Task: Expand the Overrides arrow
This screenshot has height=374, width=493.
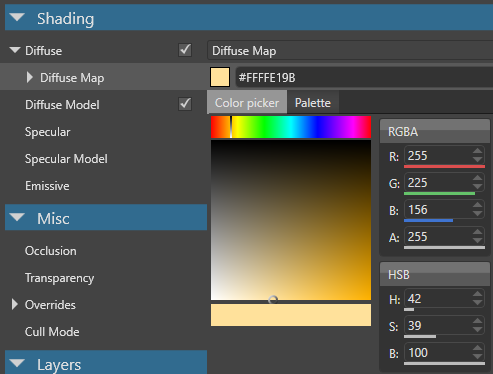Action: coord(14,304)
